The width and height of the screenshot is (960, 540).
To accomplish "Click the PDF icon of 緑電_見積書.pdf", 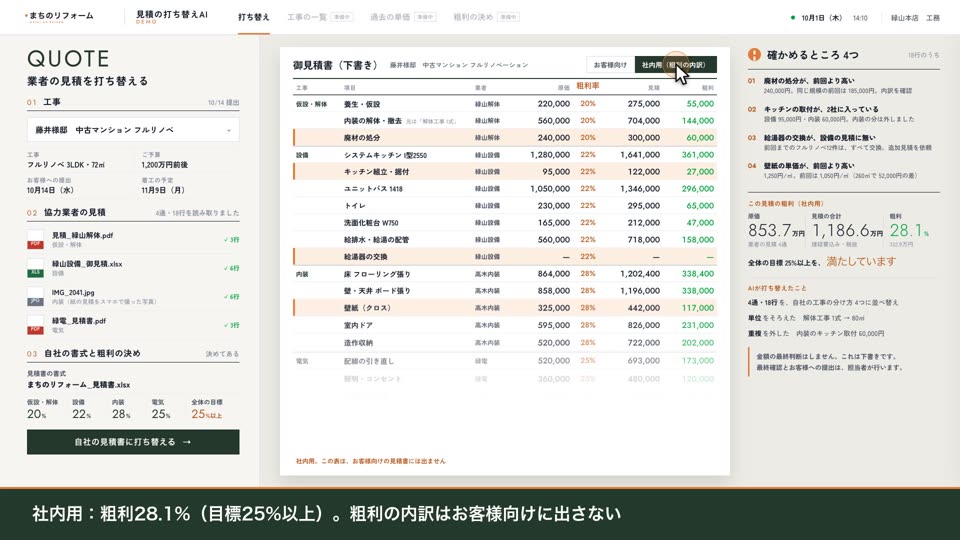I will point(36,325).
